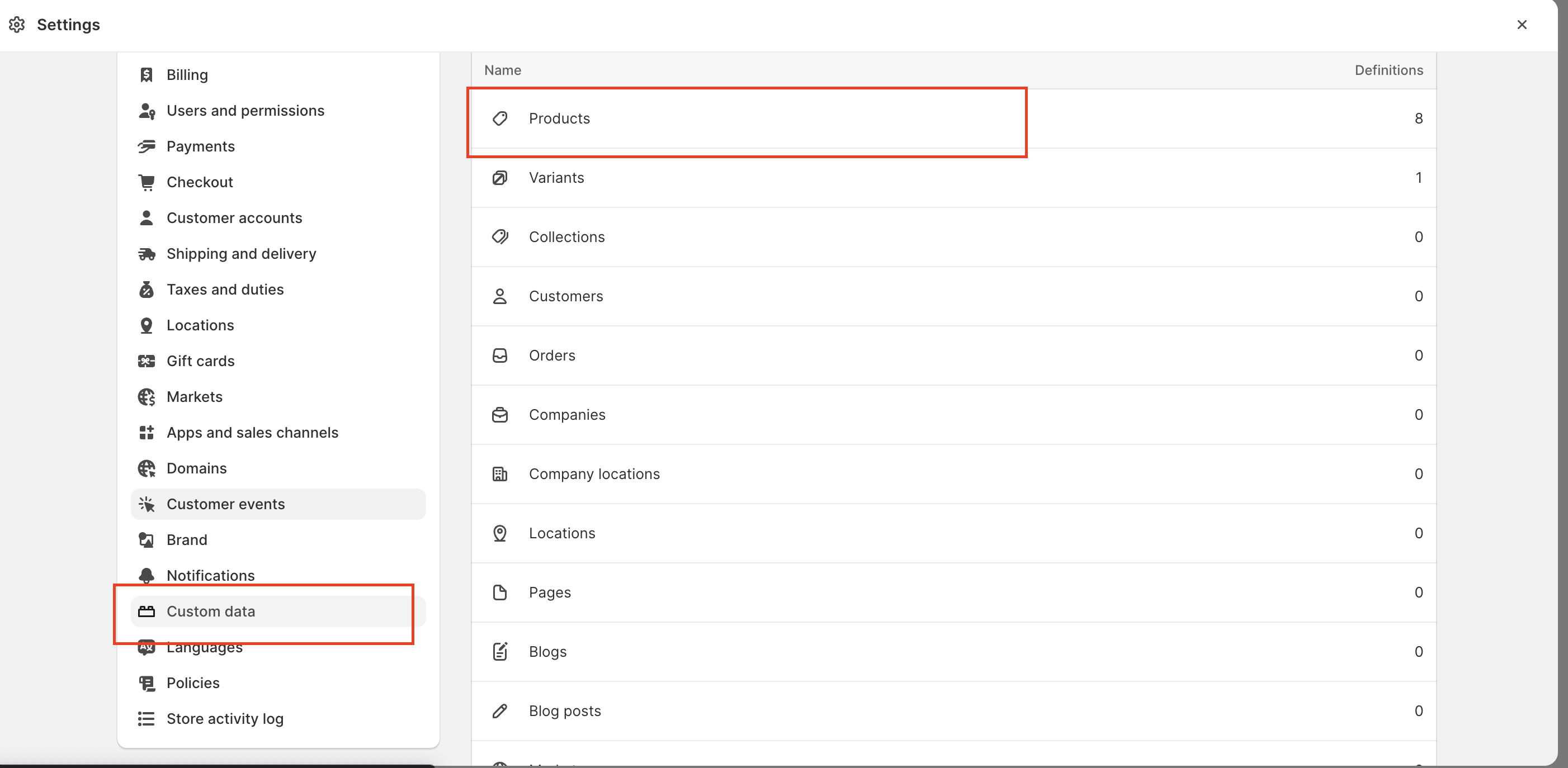Open Products metafield definitions
Screen dimensions: 1568x768
[x=559, y=118]
